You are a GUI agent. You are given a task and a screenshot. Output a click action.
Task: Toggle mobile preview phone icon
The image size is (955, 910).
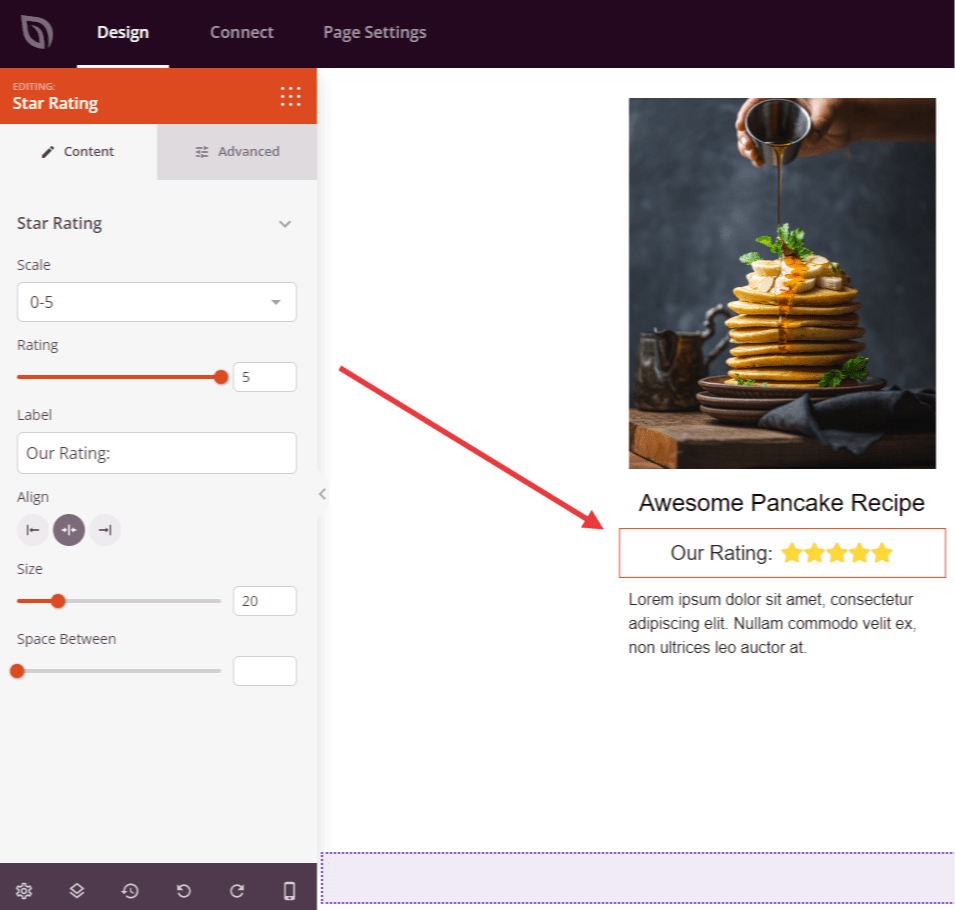coord(289,890)
